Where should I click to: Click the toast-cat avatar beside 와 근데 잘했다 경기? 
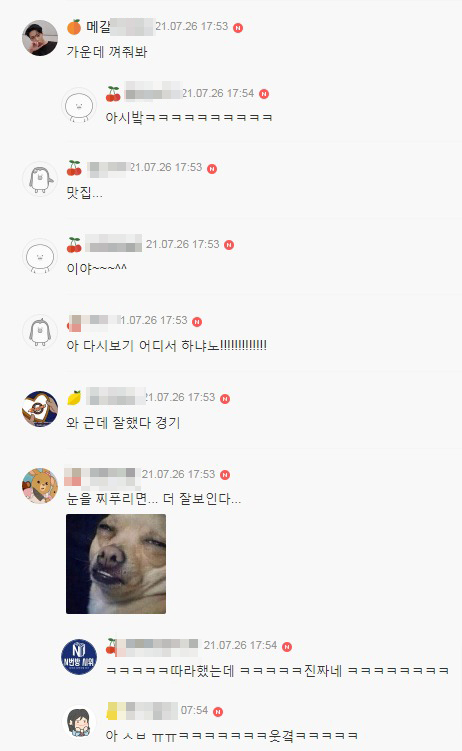(x=40, y=409)
